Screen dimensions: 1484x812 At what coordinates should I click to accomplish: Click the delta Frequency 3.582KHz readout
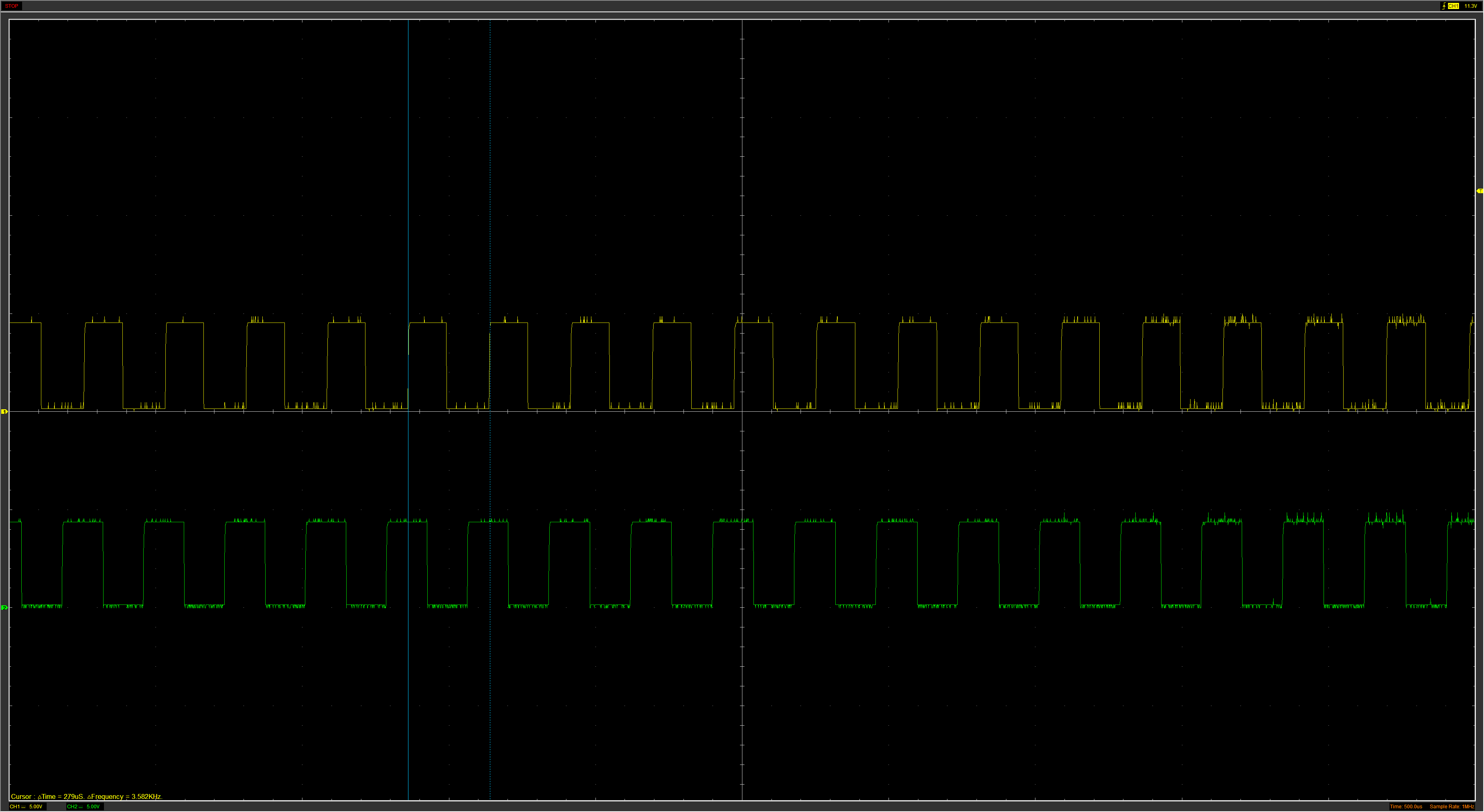(x=125, y=796)
